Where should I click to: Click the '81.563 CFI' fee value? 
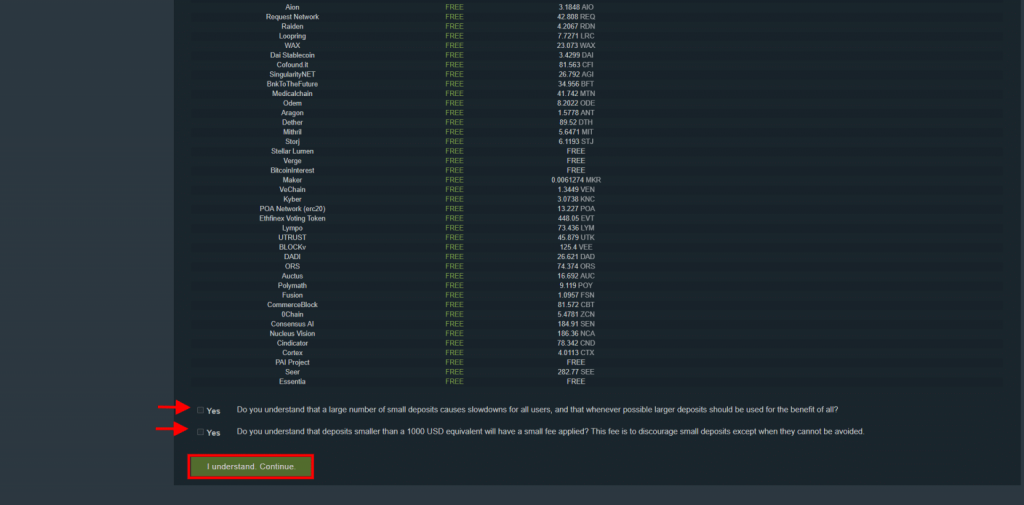coord(575,65)
